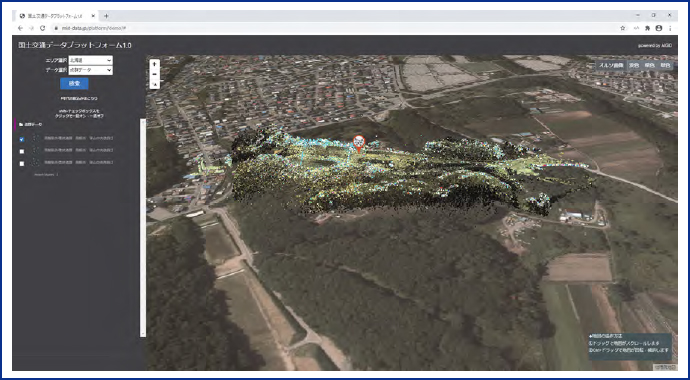The height and width of the screenshot is (380, 690).
Task: Close the 国土交通データプラットフォーム browser tab
Action: 94,16
